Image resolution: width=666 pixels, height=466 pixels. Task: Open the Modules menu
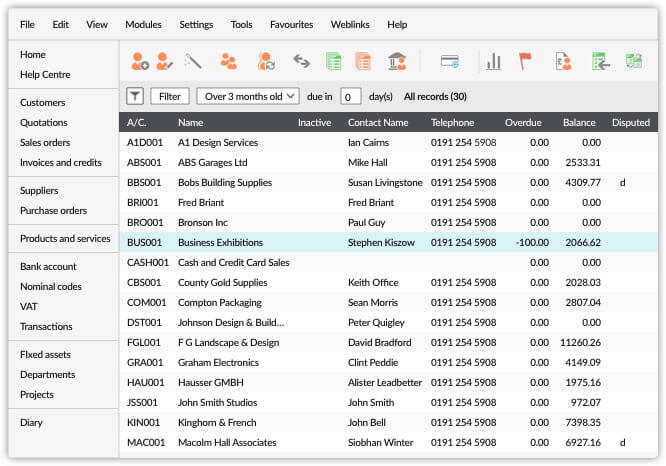(143, 25)
